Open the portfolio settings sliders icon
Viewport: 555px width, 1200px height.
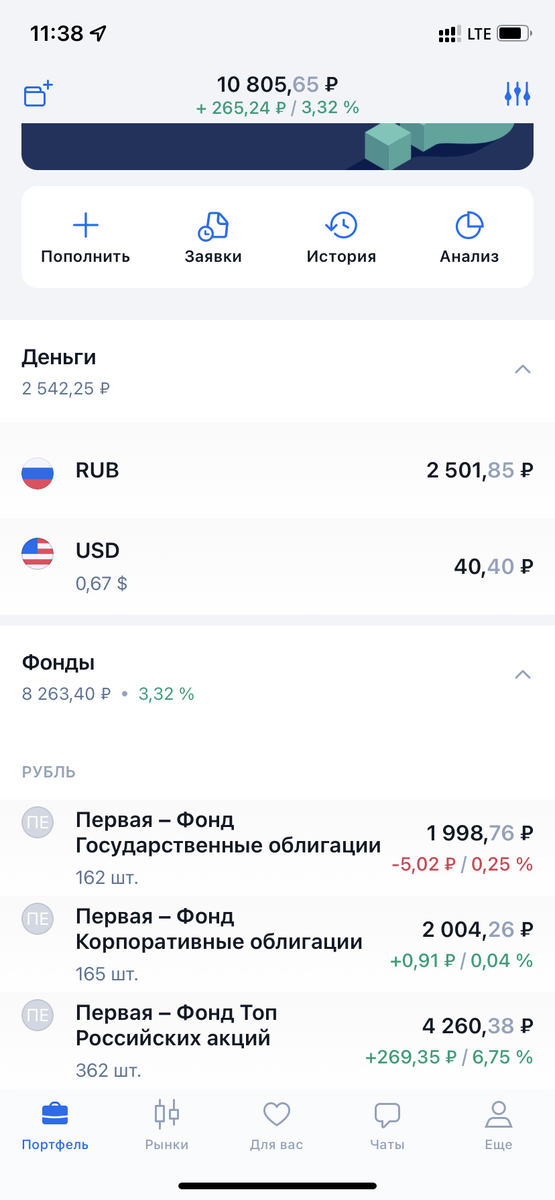coord(517,95)
